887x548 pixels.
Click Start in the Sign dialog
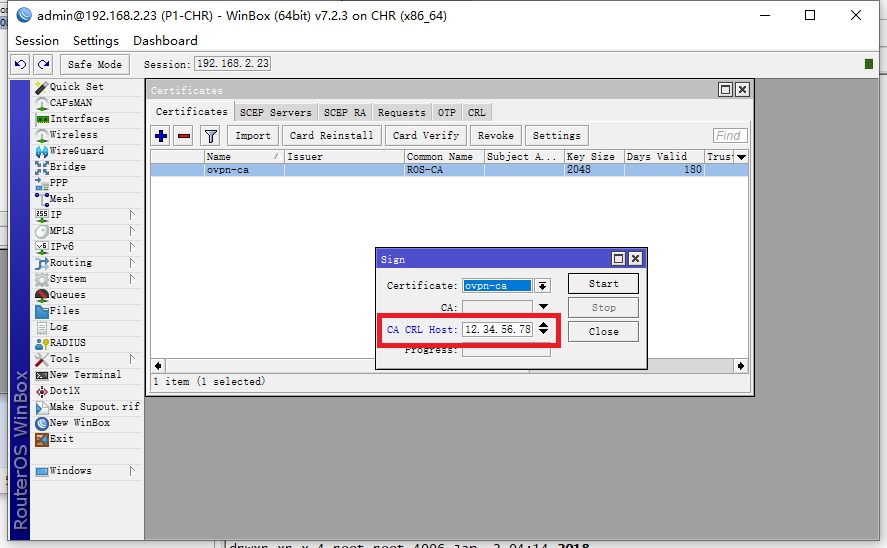click(603, 284)
